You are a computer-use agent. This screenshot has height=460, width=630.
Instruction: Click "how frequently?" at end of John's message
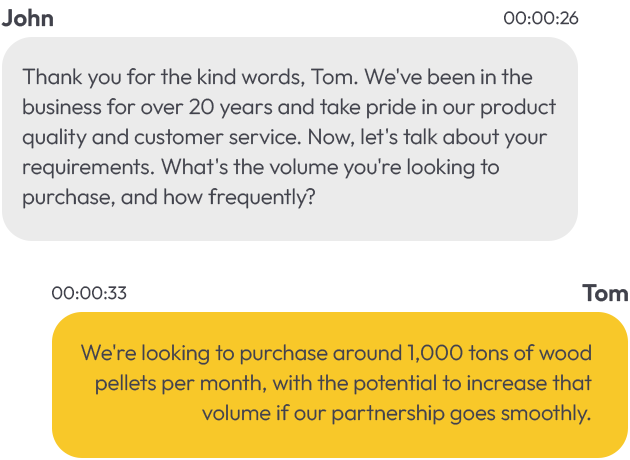(x=239, y=198)
